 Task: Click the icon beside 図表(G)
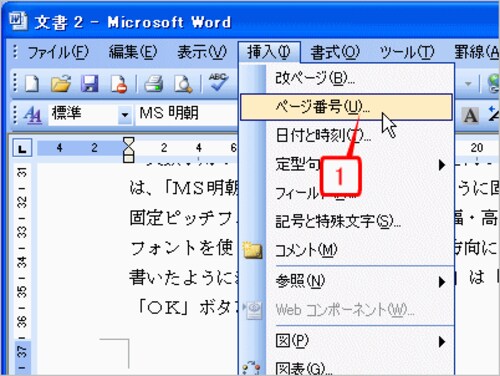point(252,367)
